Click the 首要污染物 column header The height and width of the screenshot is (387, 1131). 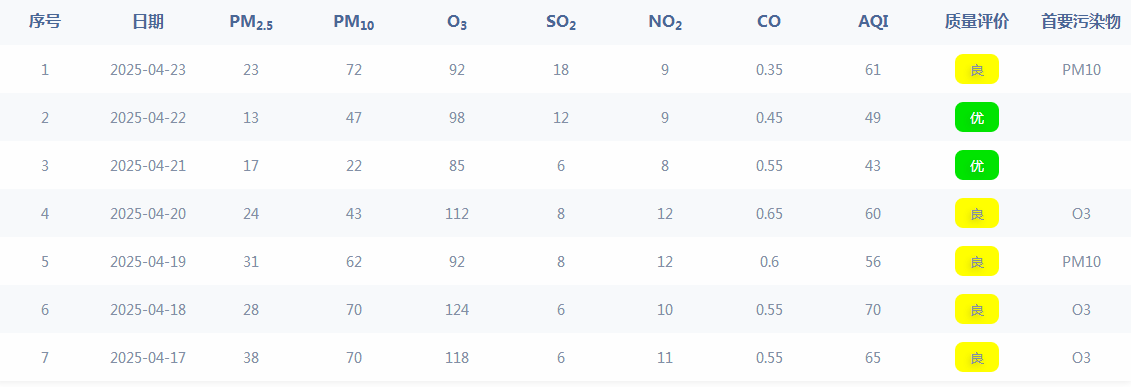click(1081, 22)
